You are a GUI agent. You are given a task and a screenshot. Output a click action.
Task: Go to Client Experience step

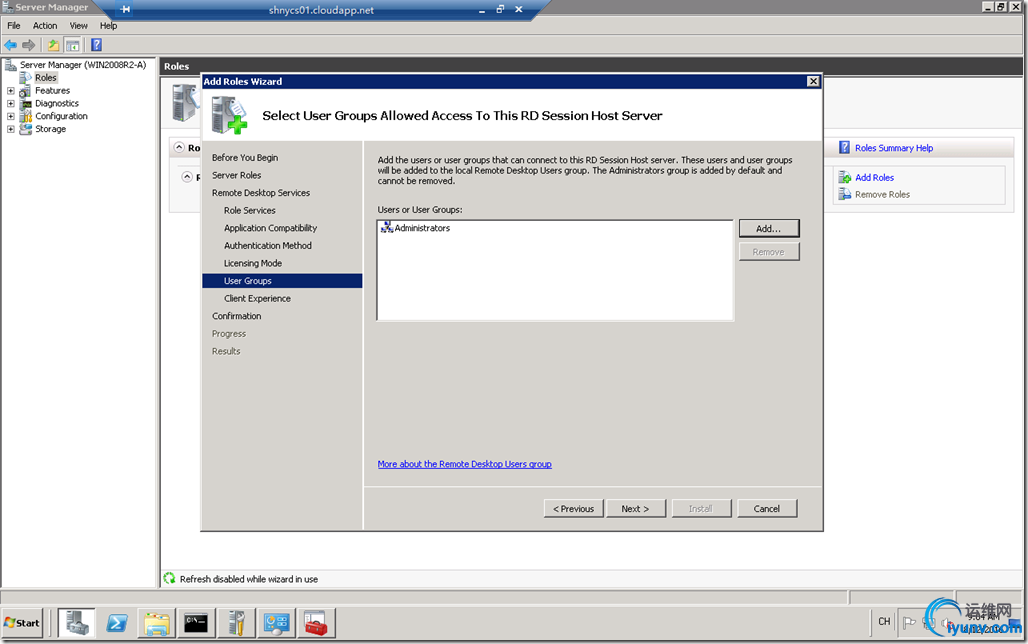(x=257, y=298)
